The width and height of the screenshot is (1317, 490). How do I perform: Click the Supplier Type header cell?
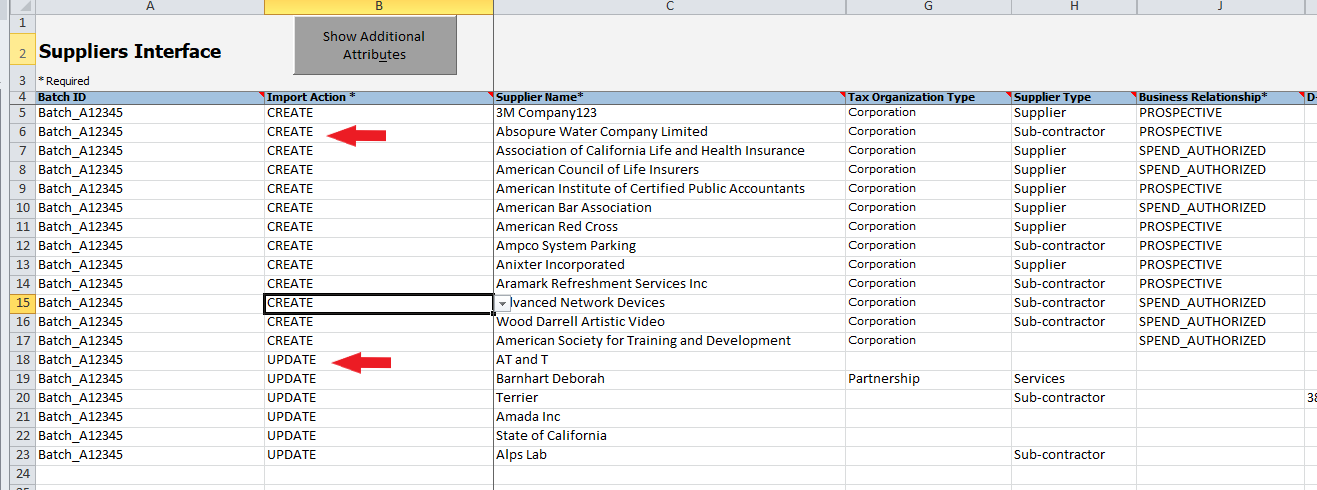(1074, 97)
